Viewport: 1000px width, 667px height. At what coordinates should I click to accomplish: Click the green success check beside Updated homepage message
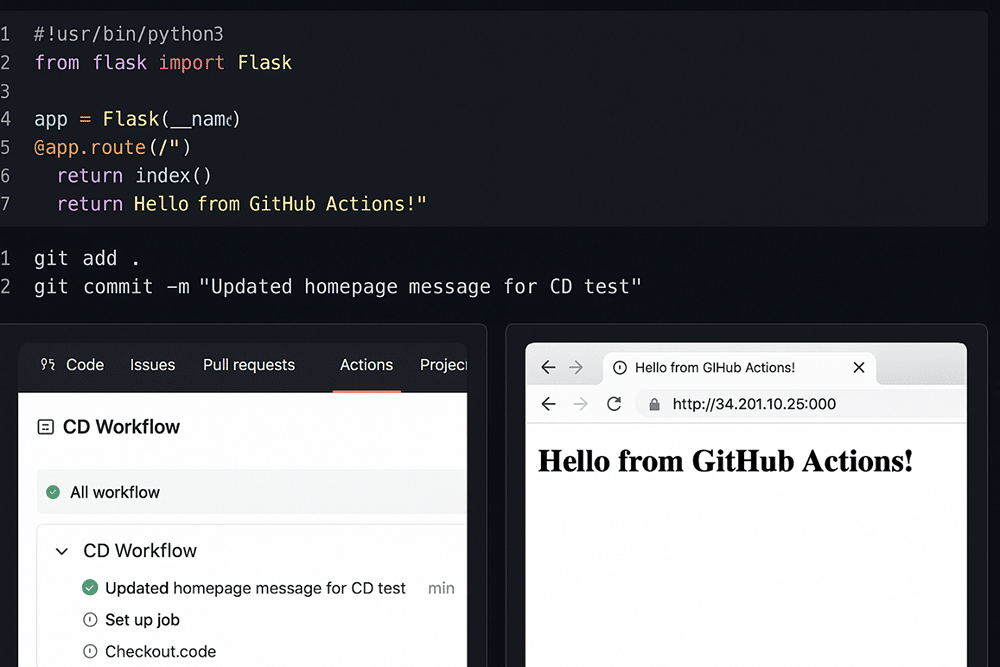click(x=90, y=587)
